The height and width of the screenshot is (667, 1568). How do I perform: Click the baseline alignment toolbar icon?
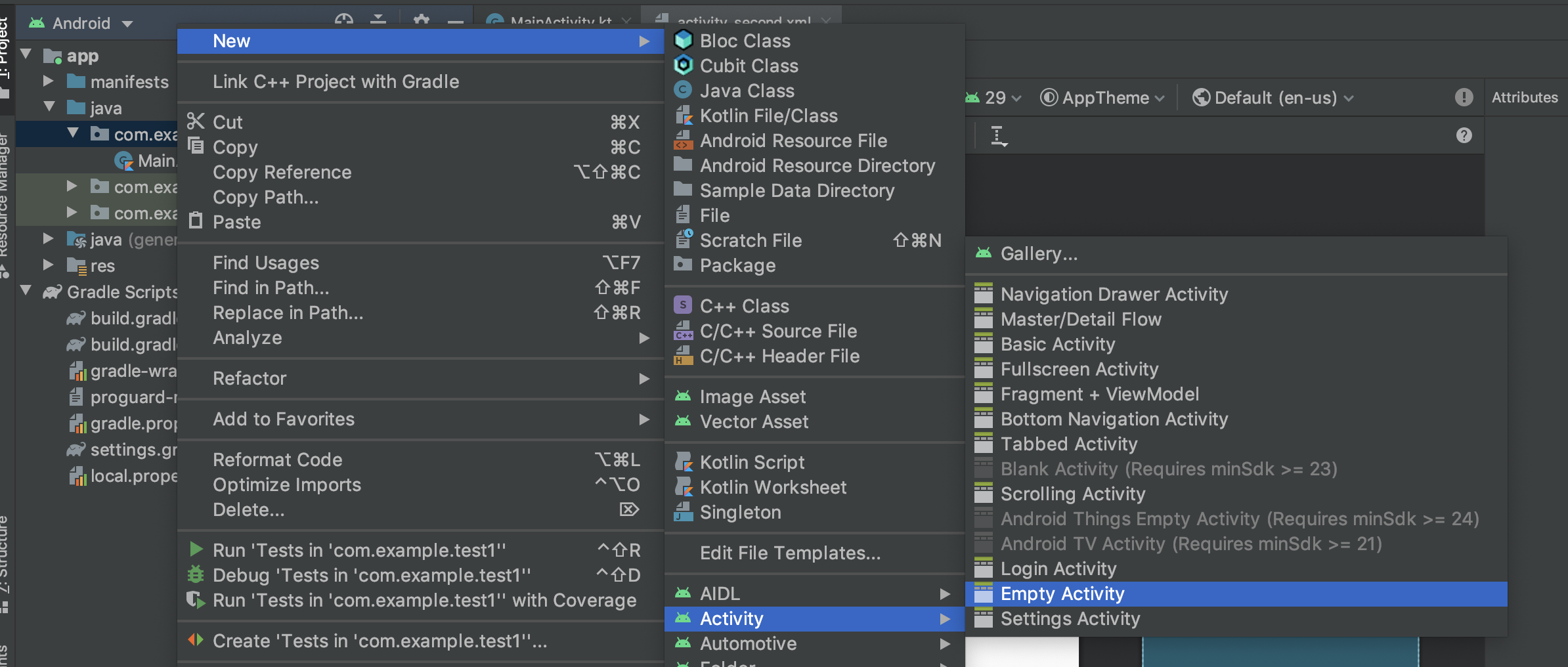point(999,137)
